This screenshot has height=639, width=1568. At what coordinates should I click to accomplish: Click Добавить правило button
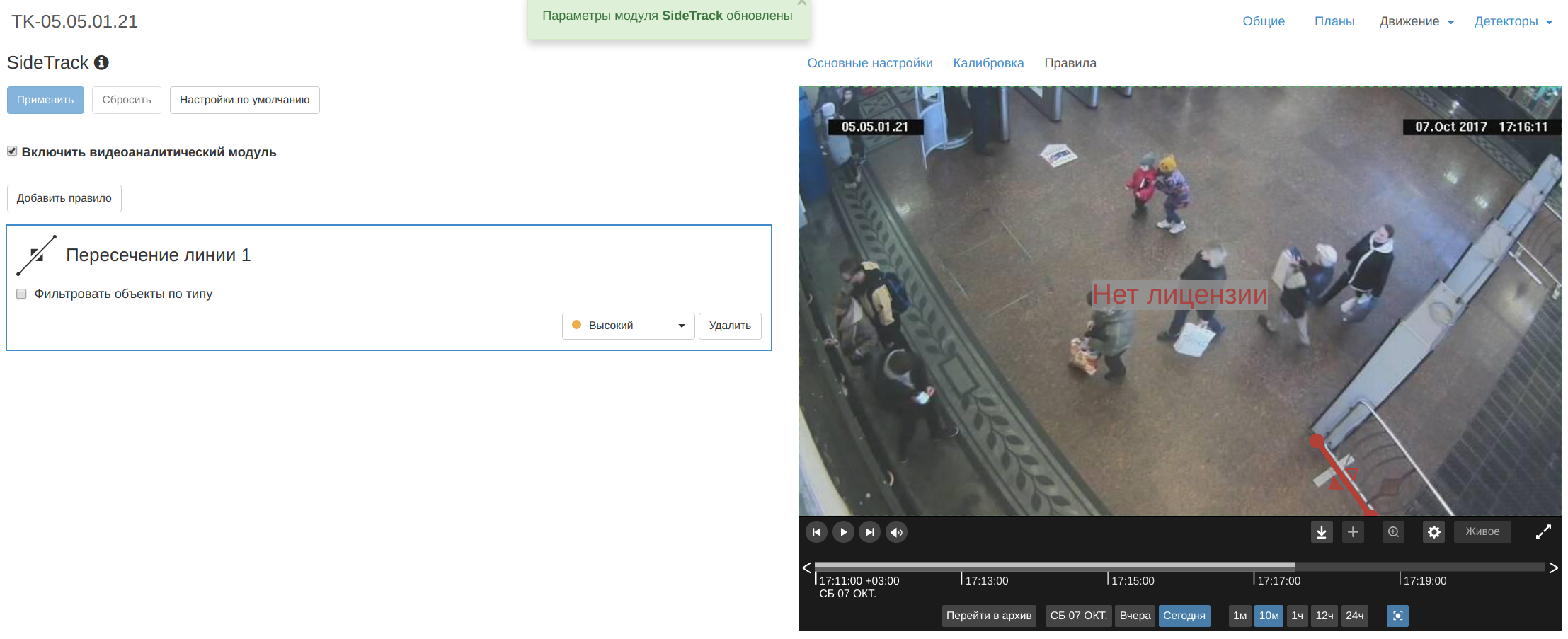point(64,198)
